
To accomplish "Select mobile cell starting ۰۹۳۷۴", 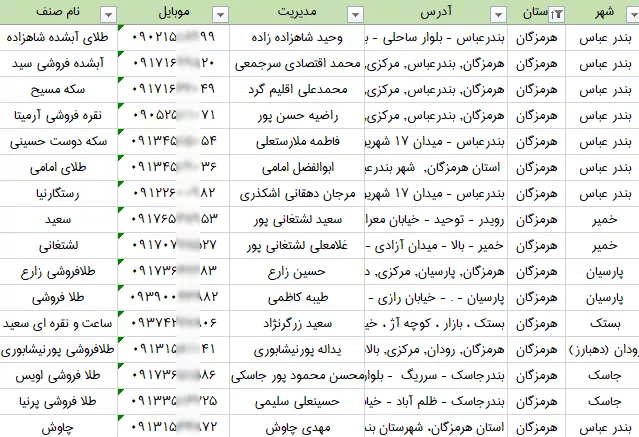I will 174,324.
